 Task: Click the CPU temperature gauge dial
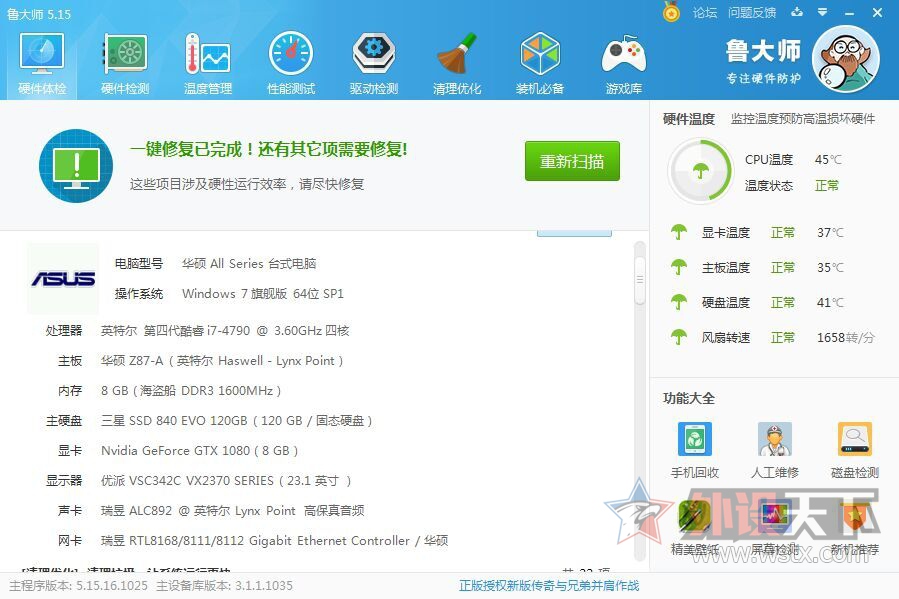coord(700,171)
